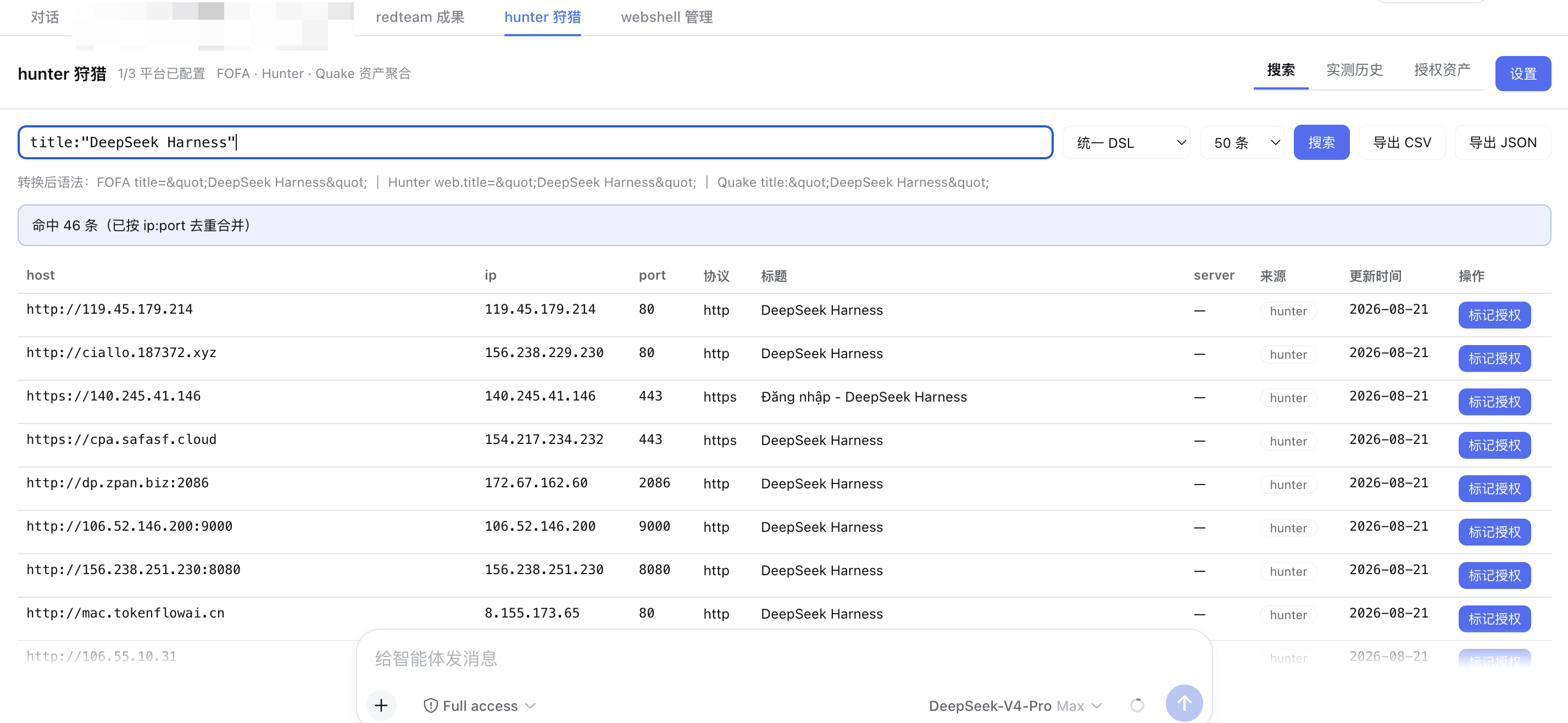Click 导出 JSON to export results
The image size is (1568, 723).
(x=1502, y=142)
